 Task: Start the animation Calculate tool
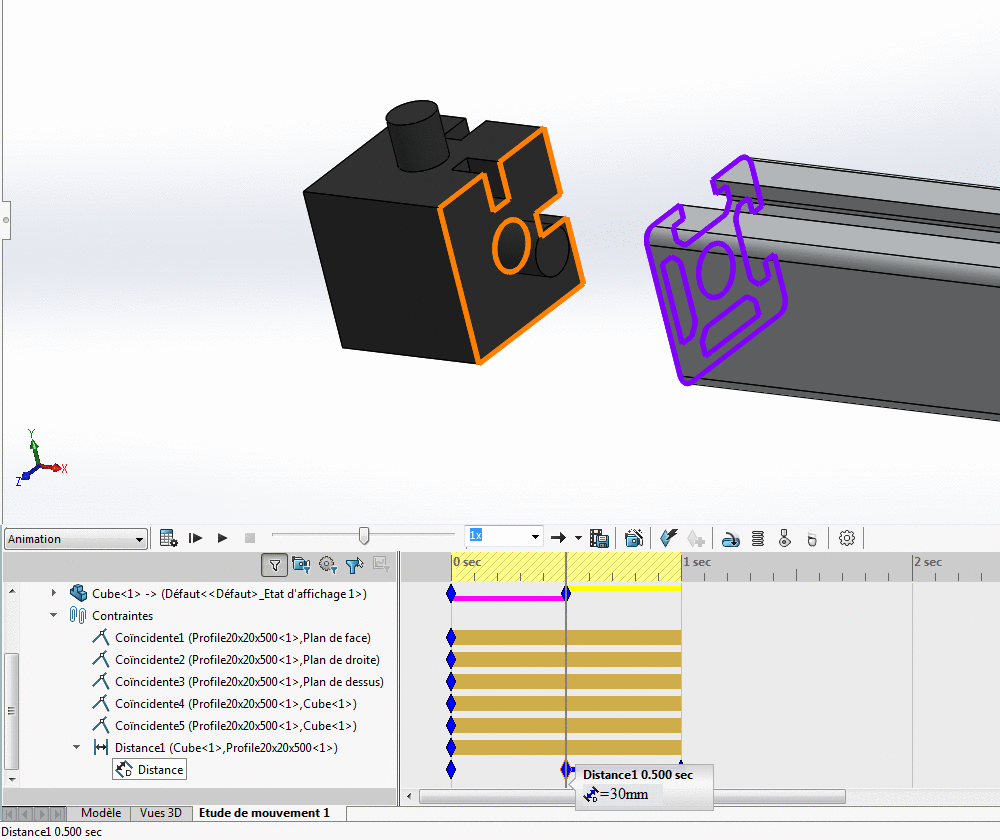coord(169,538)
